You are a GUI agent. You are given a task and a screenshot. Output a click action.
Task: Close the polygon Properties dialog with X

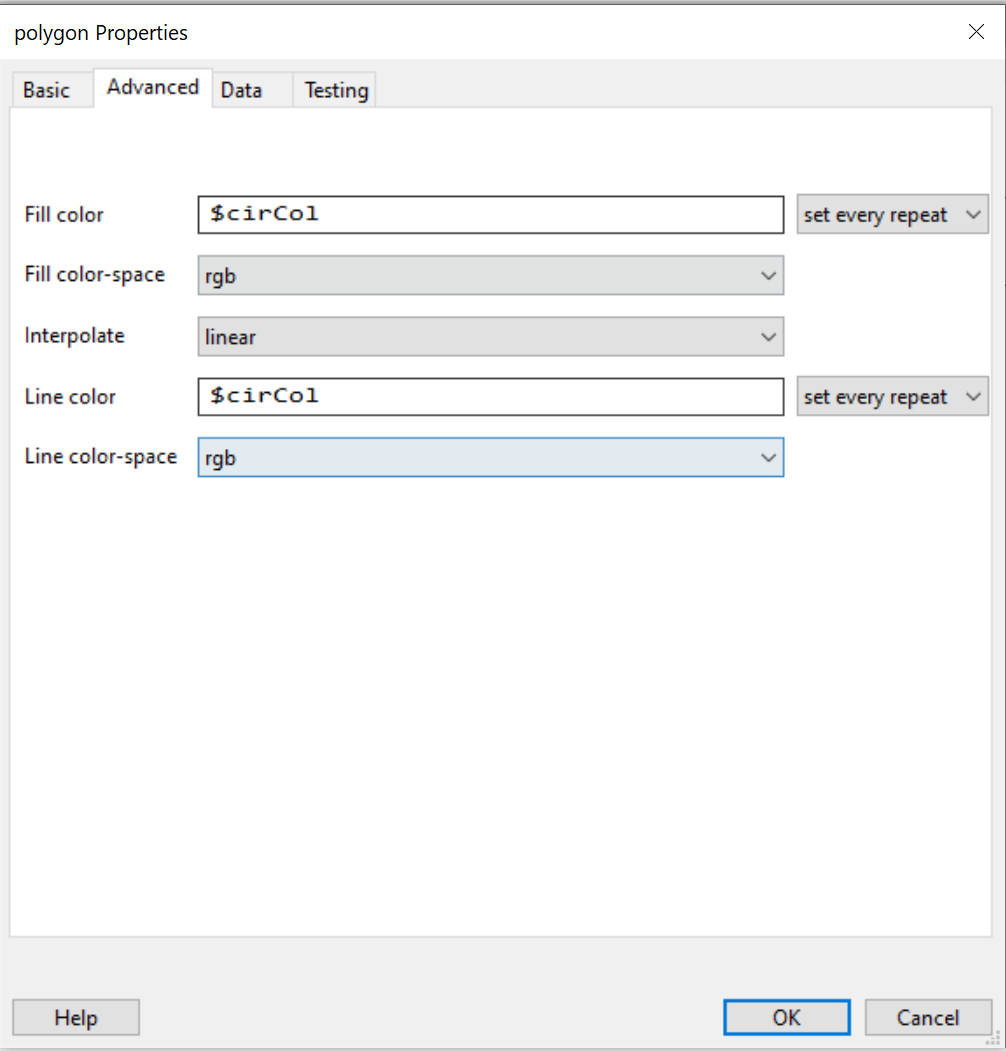[x=976, y=32]
